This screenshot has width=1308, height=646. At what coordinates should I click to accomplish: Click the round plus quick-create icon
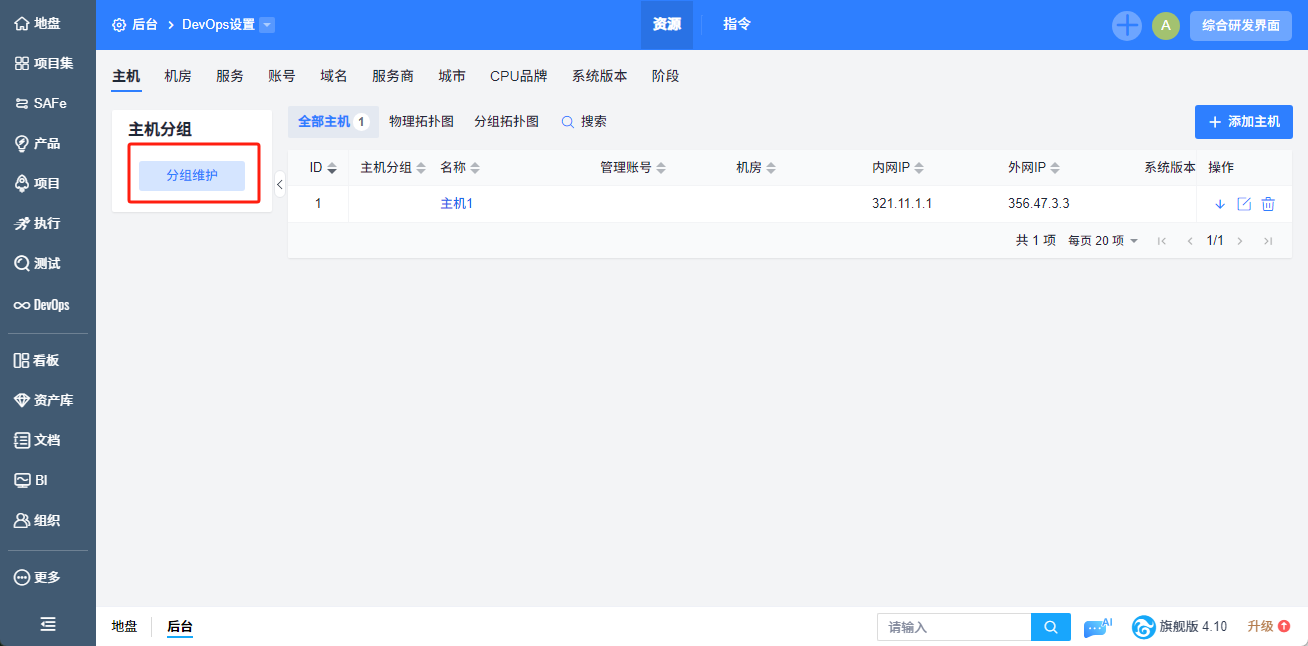(1127, 26)
